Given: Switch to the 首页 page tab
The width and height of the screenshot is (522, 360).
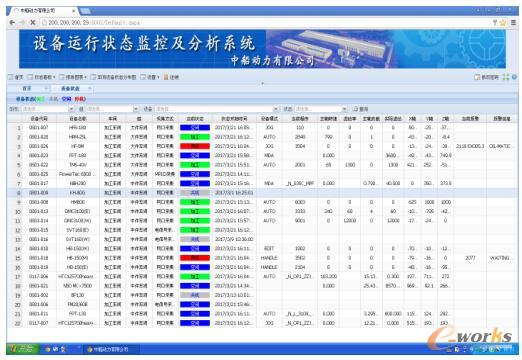Looking at the screenshot, I should (27, 88).
